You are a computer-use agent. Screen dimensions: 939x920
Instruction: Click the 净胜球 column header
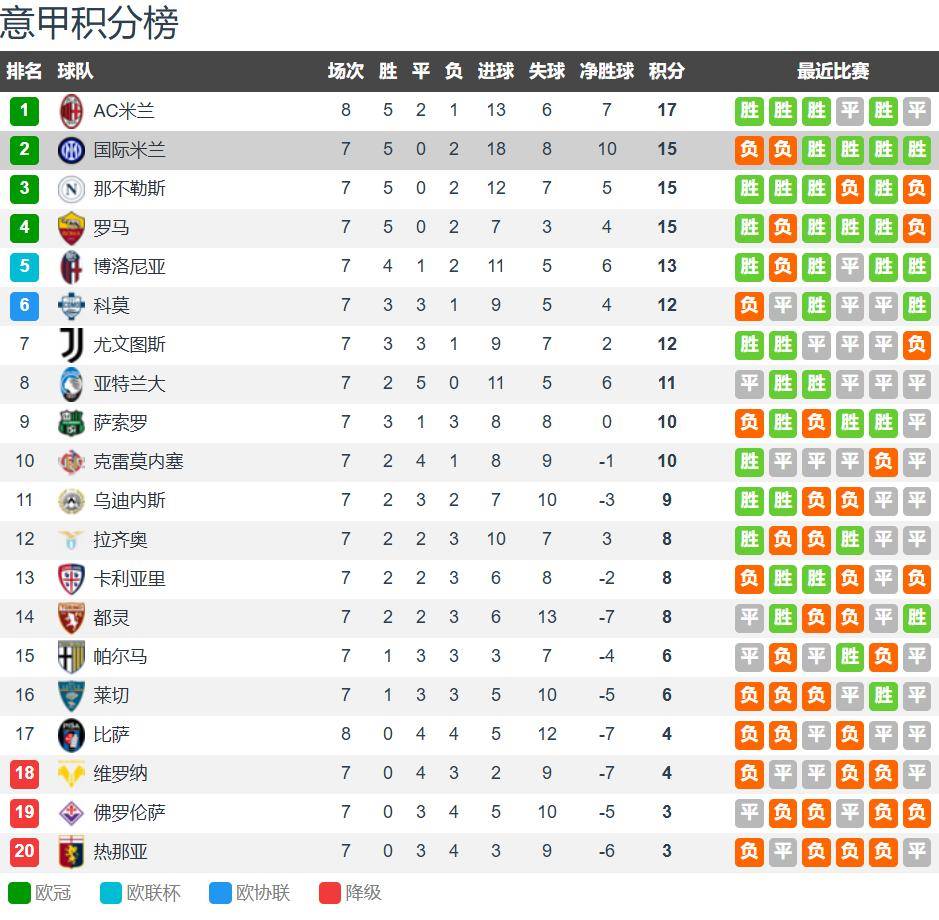[607, 71]
